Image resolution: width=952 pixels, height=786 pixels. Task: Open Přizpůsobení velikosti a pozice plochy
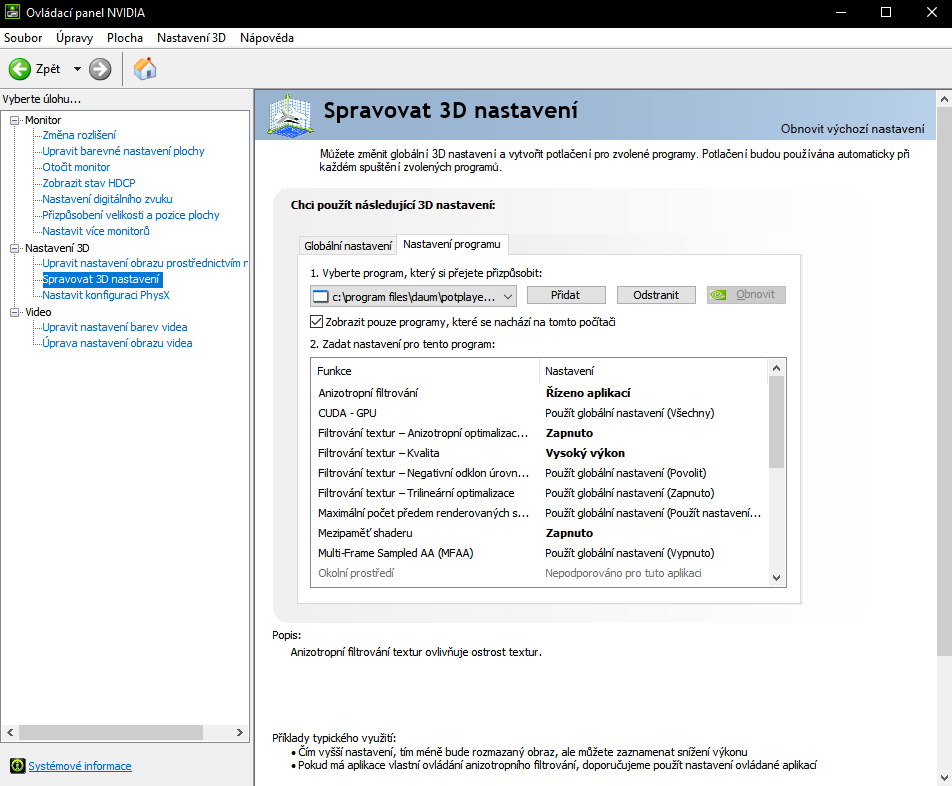(131, 215)
